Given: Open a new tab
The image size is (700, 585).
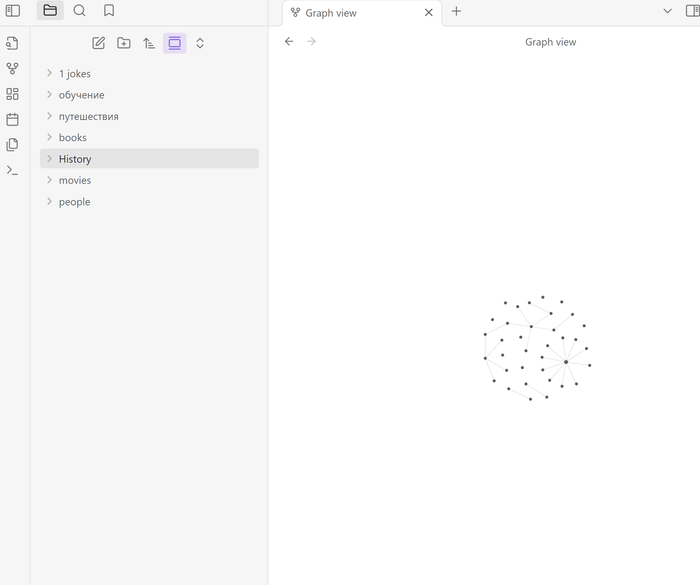Looking at the screenshot, I should (456, 11).
